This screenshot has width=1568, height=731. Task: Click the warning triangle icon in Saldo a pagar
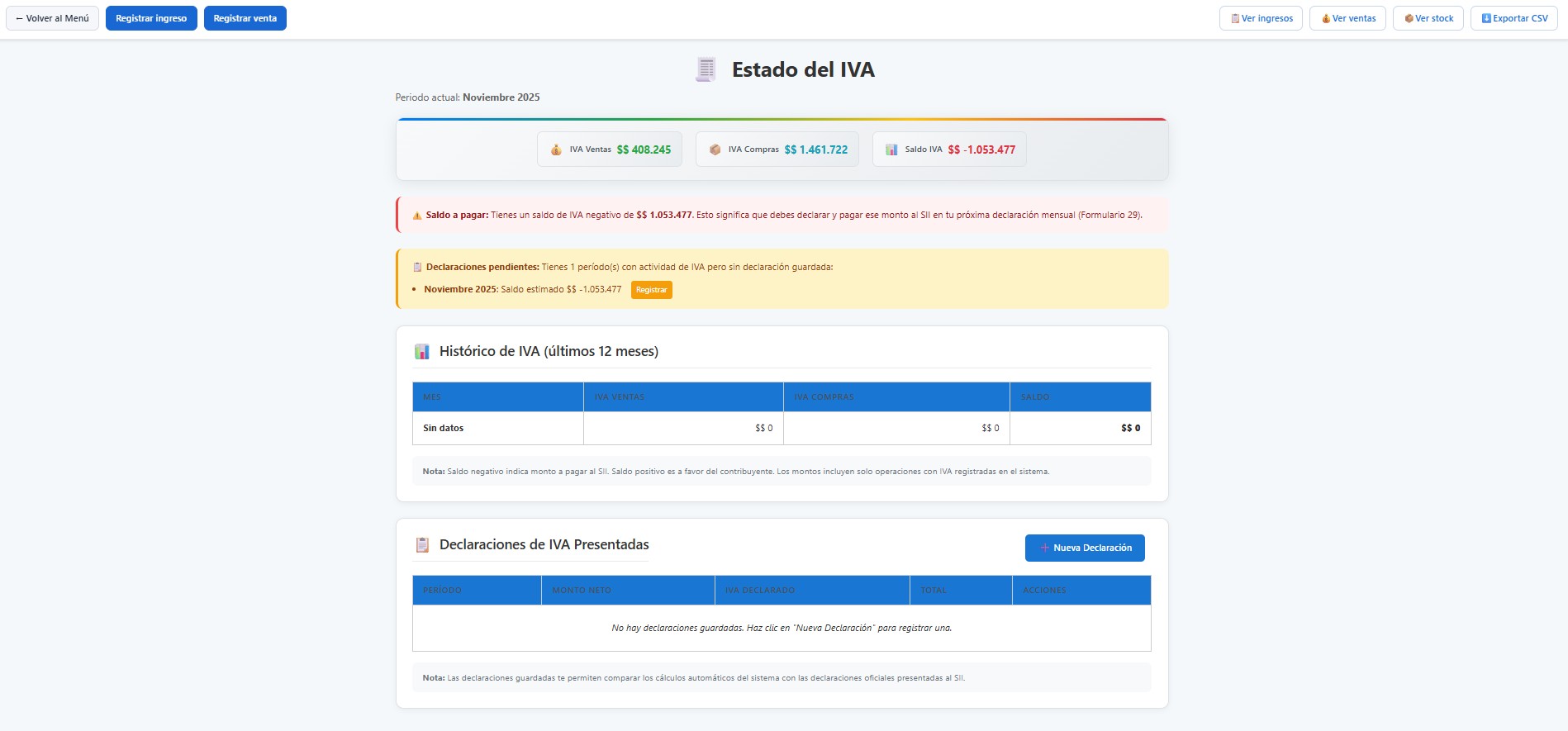point(417,216)
